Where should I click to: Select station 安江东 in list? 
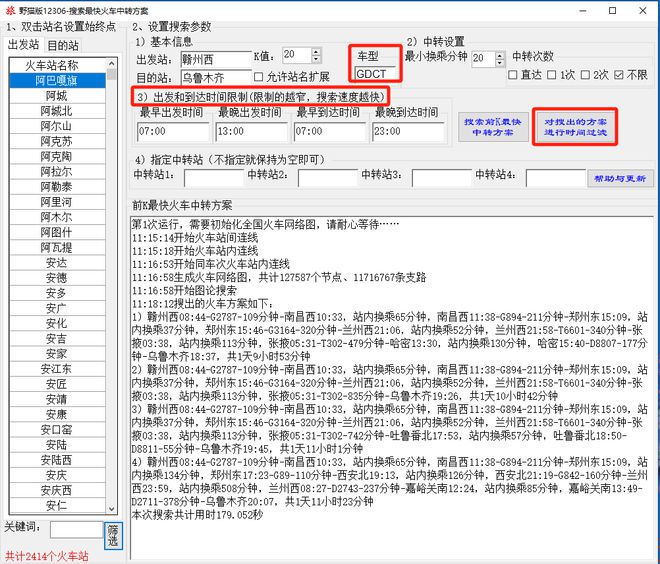(57, 369)
